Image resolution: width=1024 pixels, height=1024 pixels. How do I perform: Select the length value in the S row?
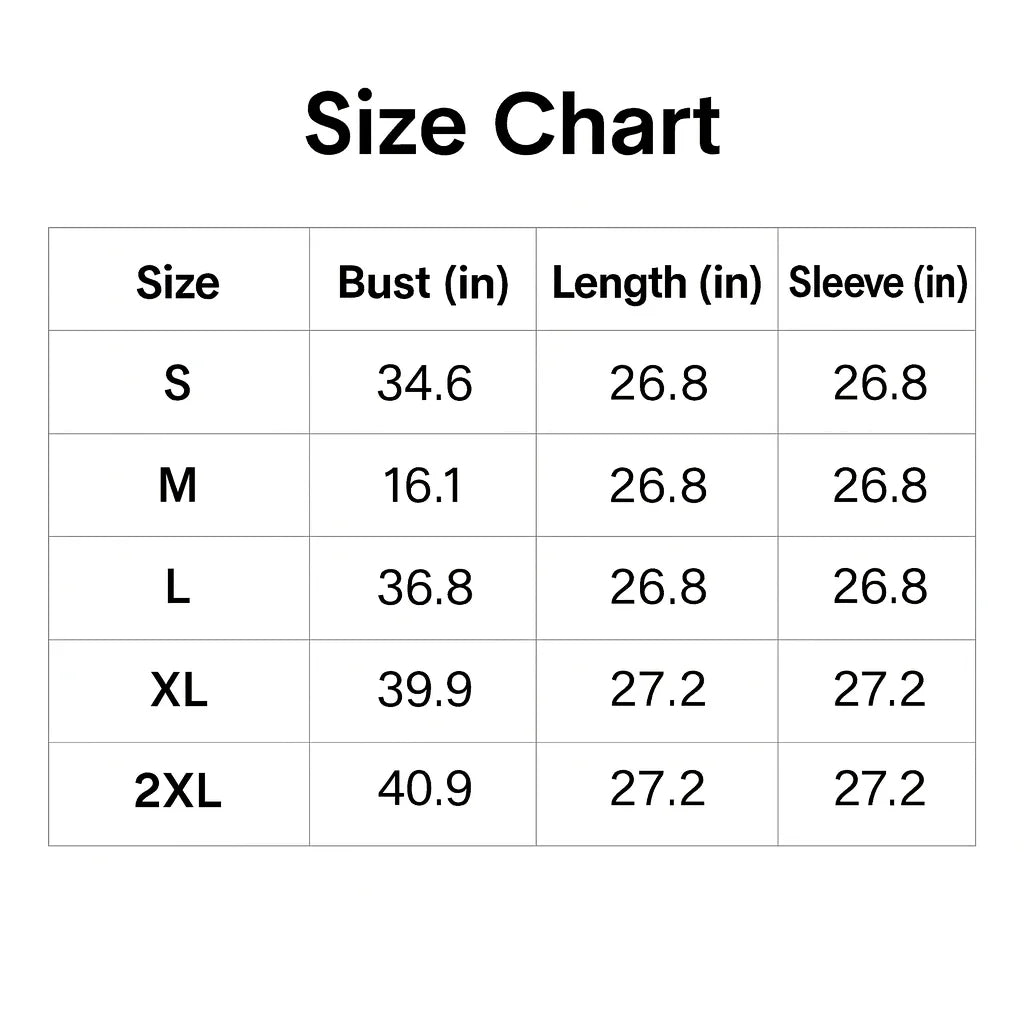pos(658,383)
